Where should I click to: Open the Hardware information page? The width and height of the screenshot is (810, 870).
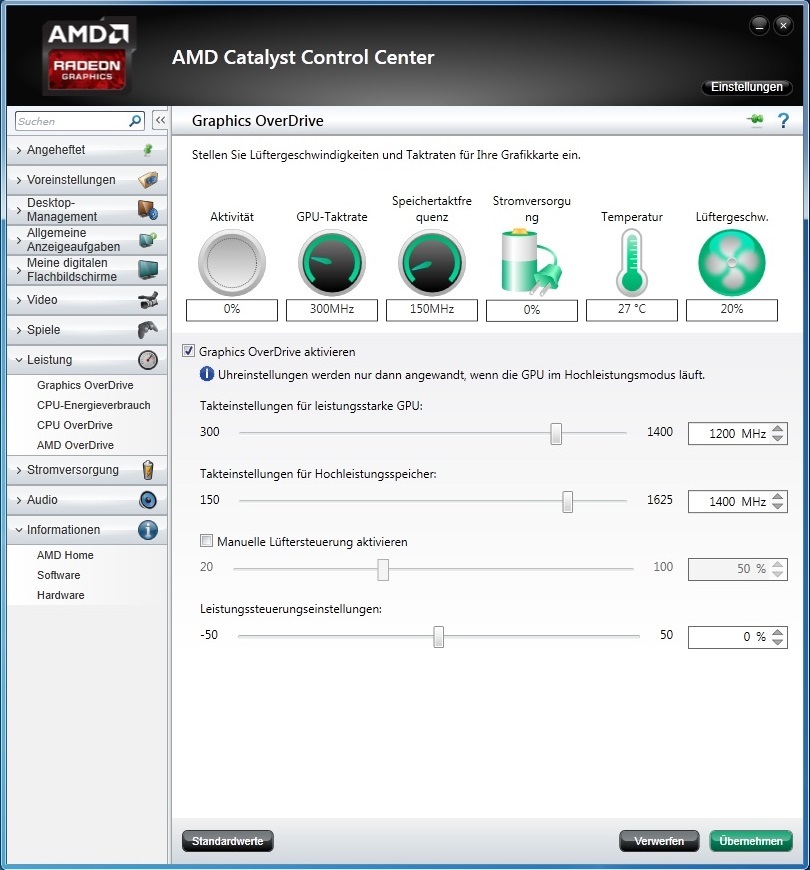tap(61, 595)
